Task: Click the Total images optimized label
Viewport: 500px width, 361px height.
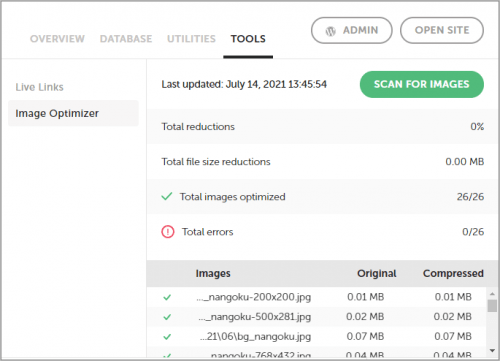Action: [x=233, y=197]
